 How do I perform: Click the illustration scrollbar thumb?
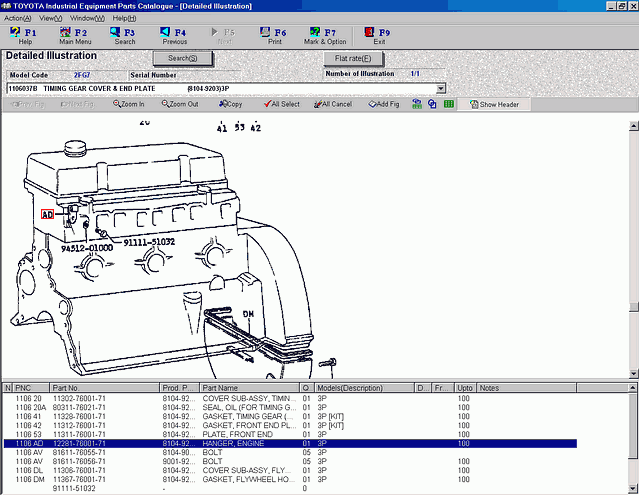coord(633,307)
